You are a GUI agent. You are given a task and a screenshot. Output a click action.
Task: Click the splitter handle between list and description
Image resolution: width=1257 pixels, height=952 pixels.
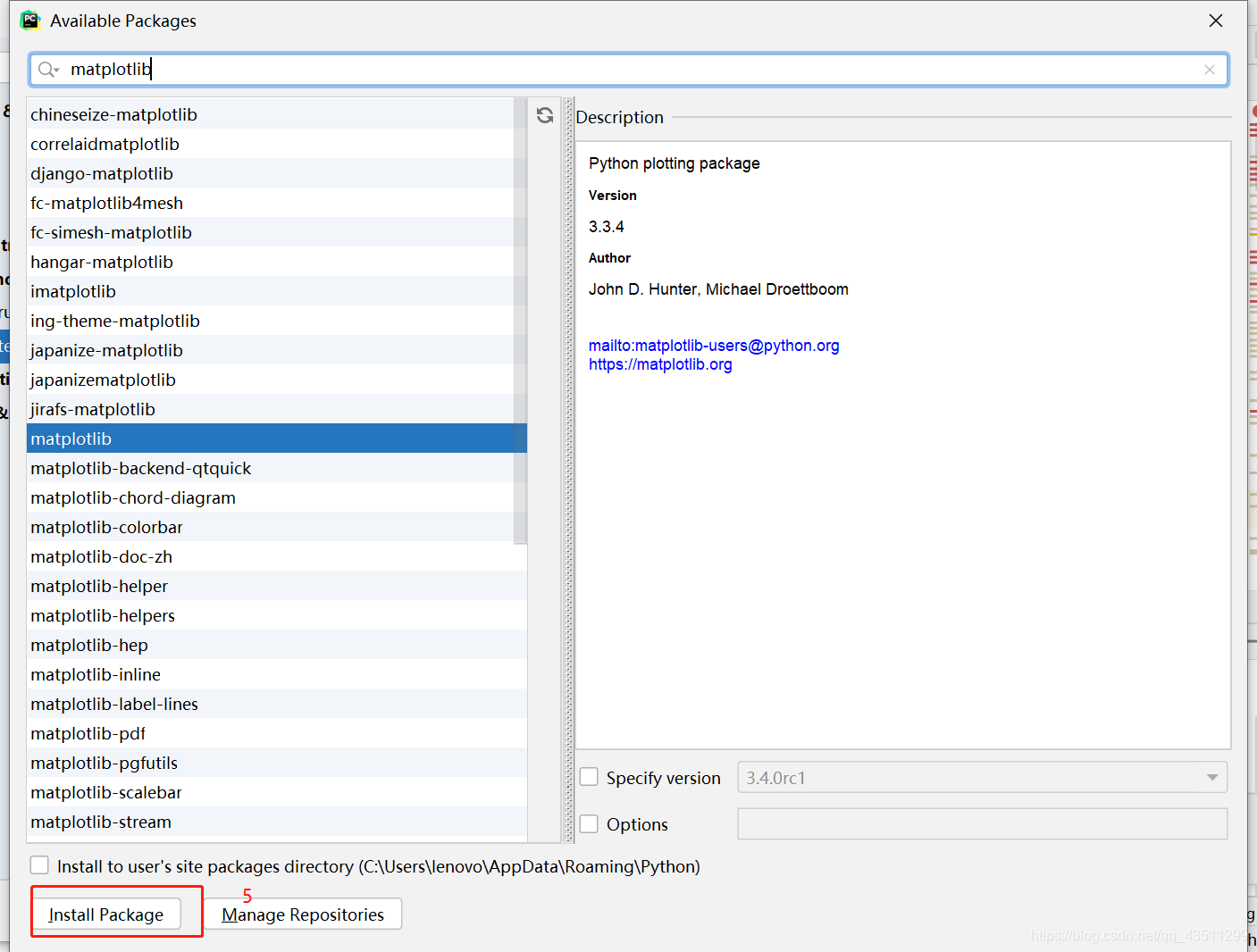[x=569, y=470]
